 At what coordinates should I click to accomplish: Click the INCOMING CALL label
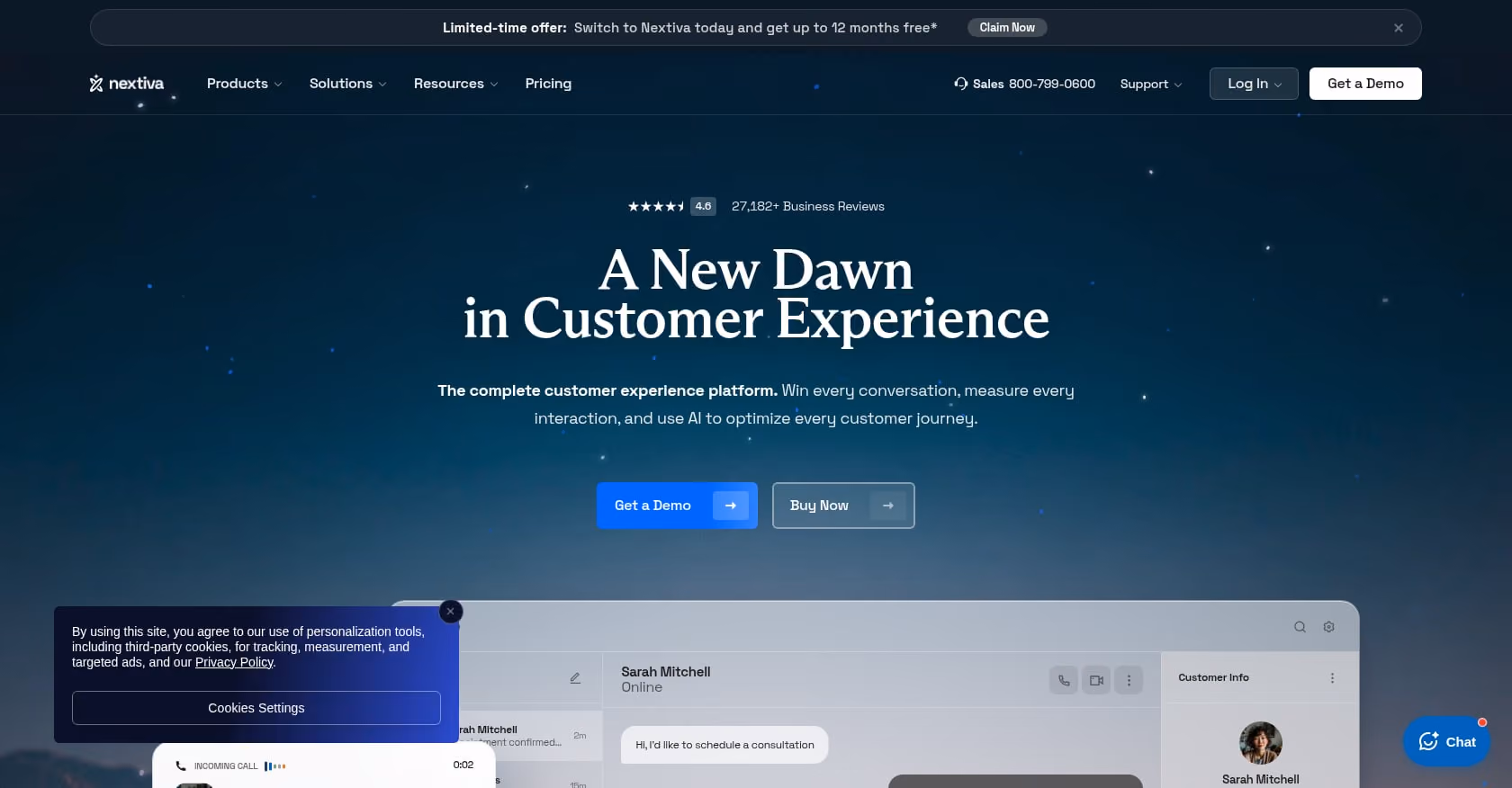[x=226, y=766]
